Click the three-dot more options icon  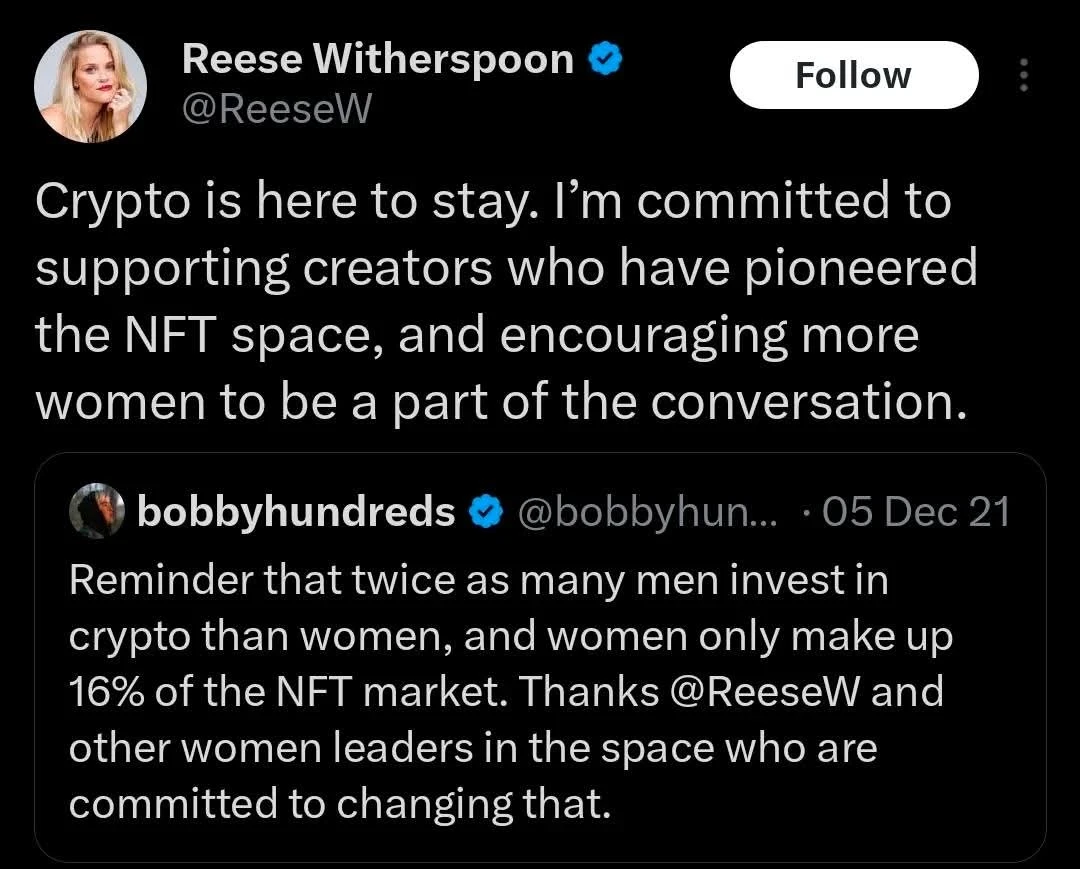pyautogui.click(x=1022, y=76)
